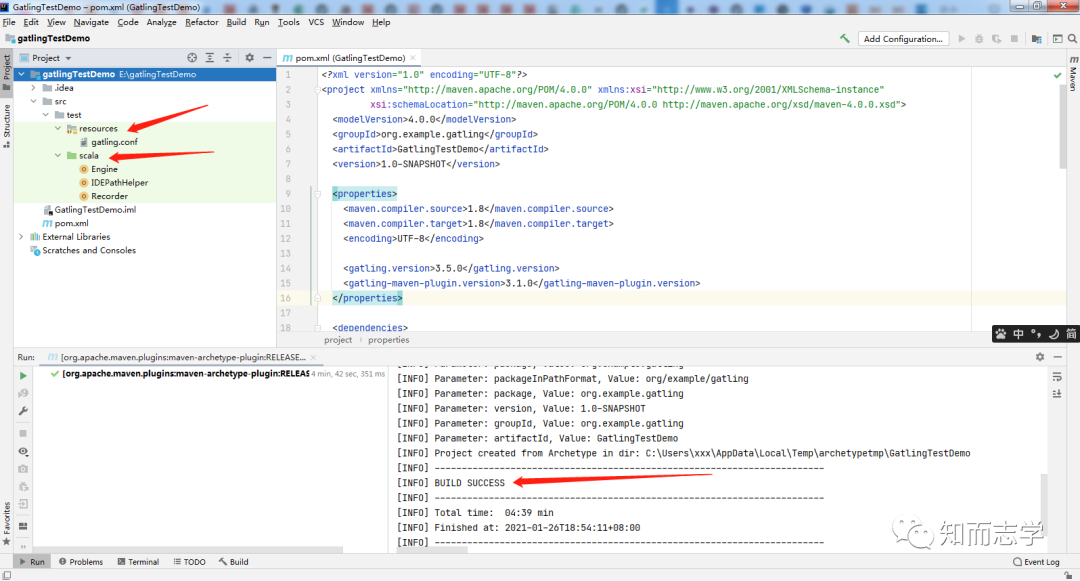
Task: Click the Expand All icon in Project panel
Action: tap(209, 58)
